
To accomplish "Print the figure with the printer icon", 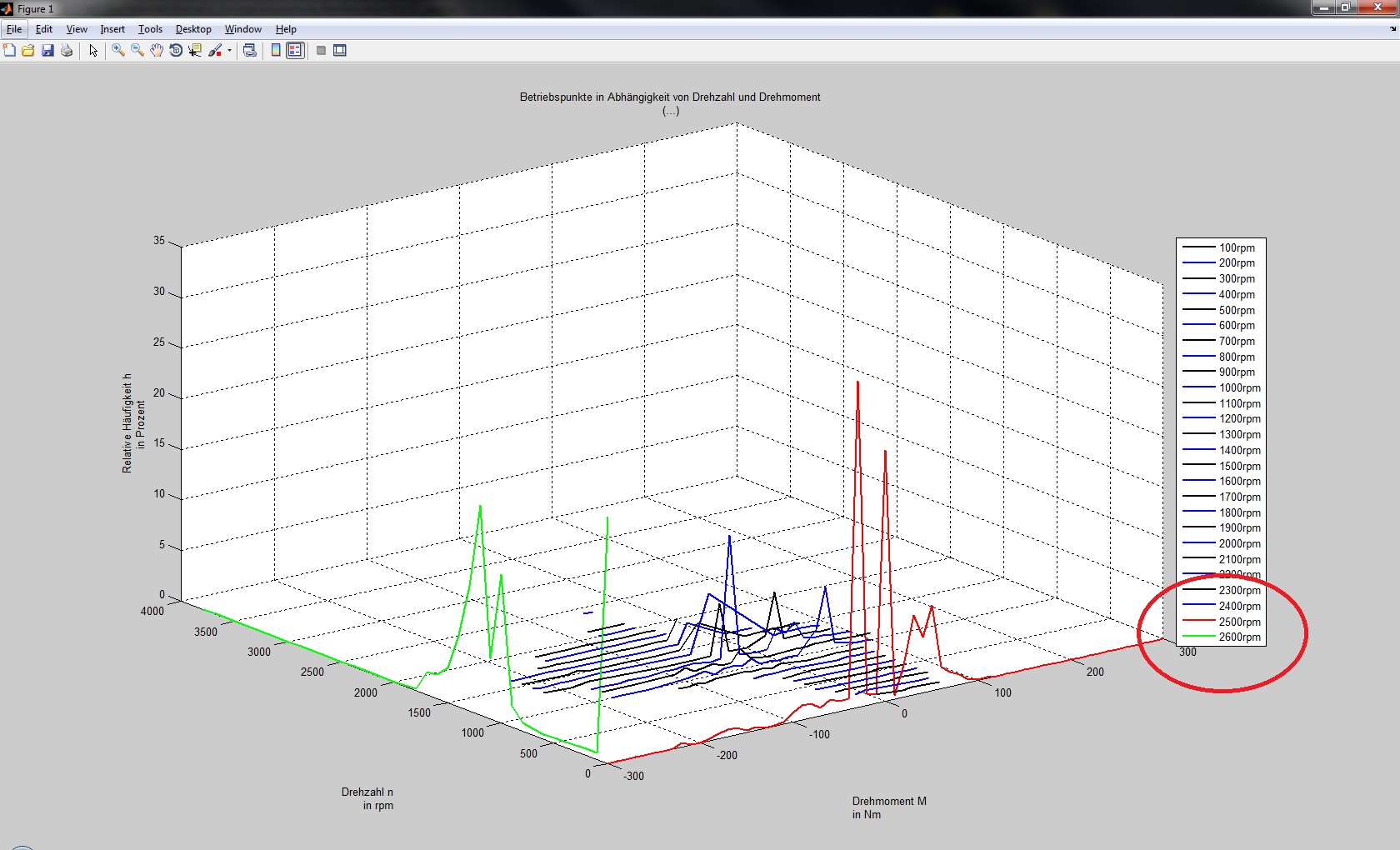I will click(67, 51).
